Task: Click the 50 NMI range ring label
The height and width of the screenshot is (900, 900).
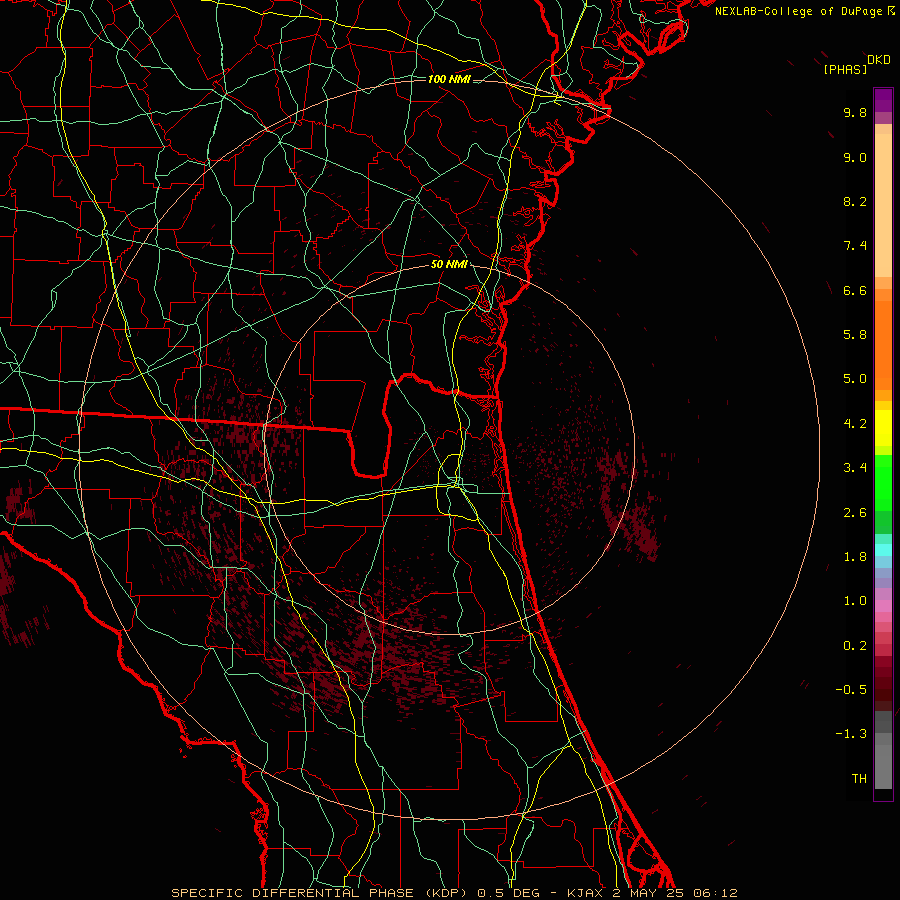Action: [449, 265]
